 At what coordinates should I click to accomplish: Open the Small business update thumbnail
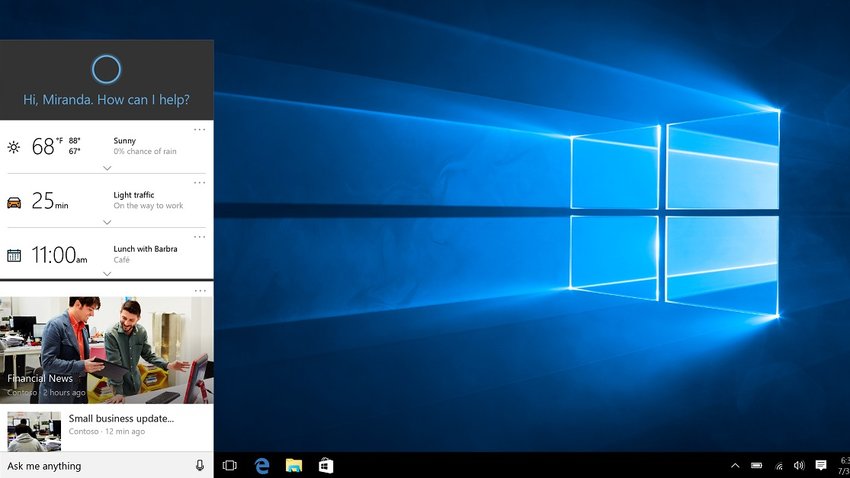click(x=34, y=431)
